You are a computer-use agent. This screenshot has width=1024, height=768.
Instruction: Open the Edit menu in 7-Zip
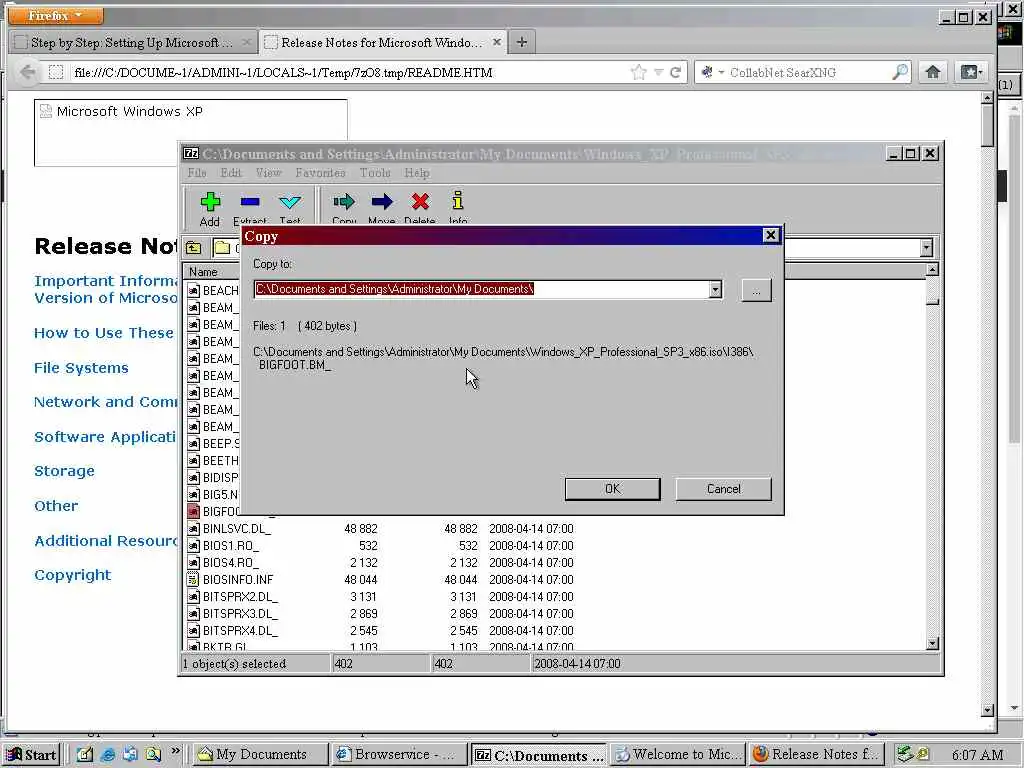(x=231, y=173)
